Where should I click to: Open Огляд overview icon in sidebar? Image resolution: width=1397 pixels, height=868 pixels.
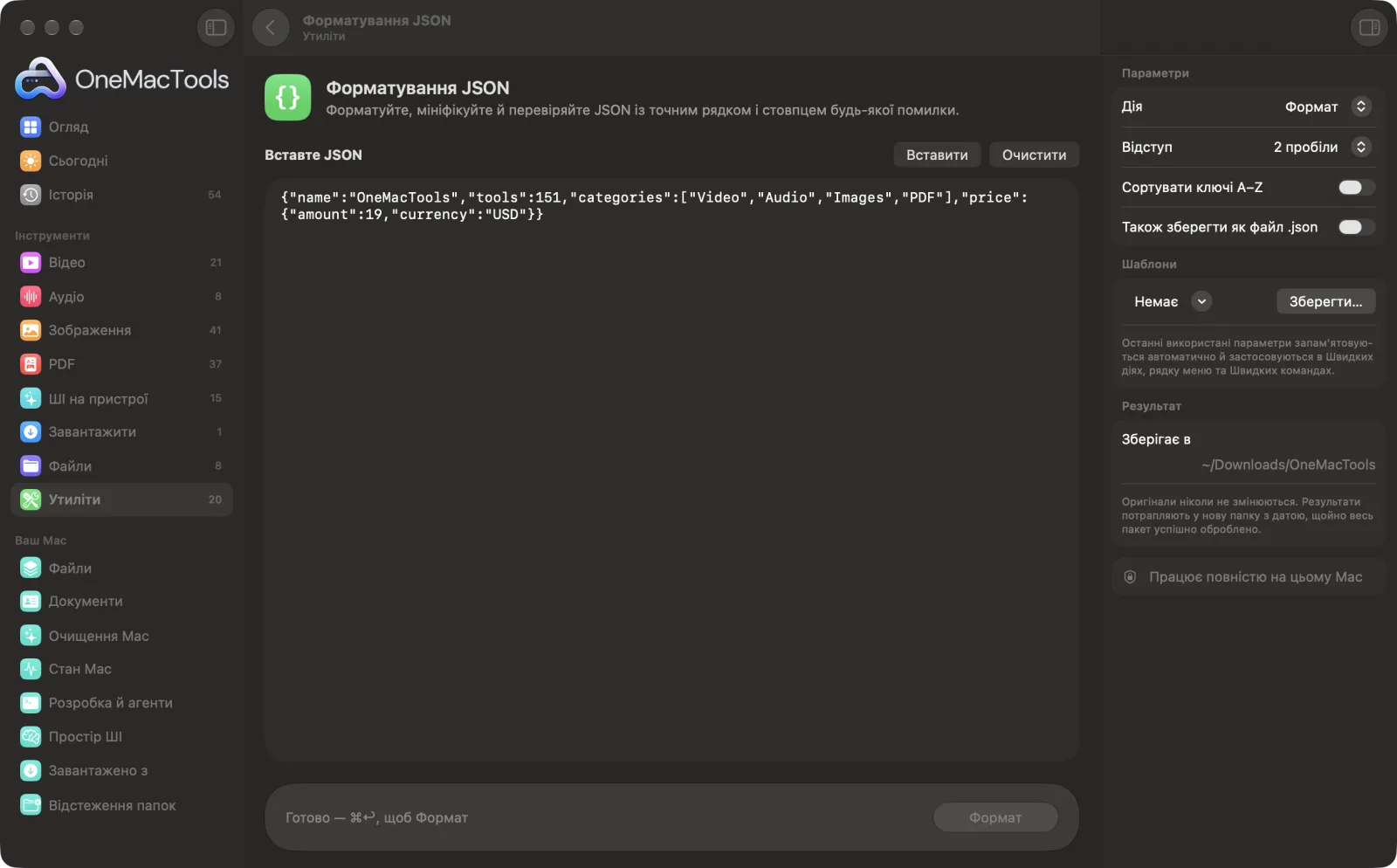[x=31, y=127]
